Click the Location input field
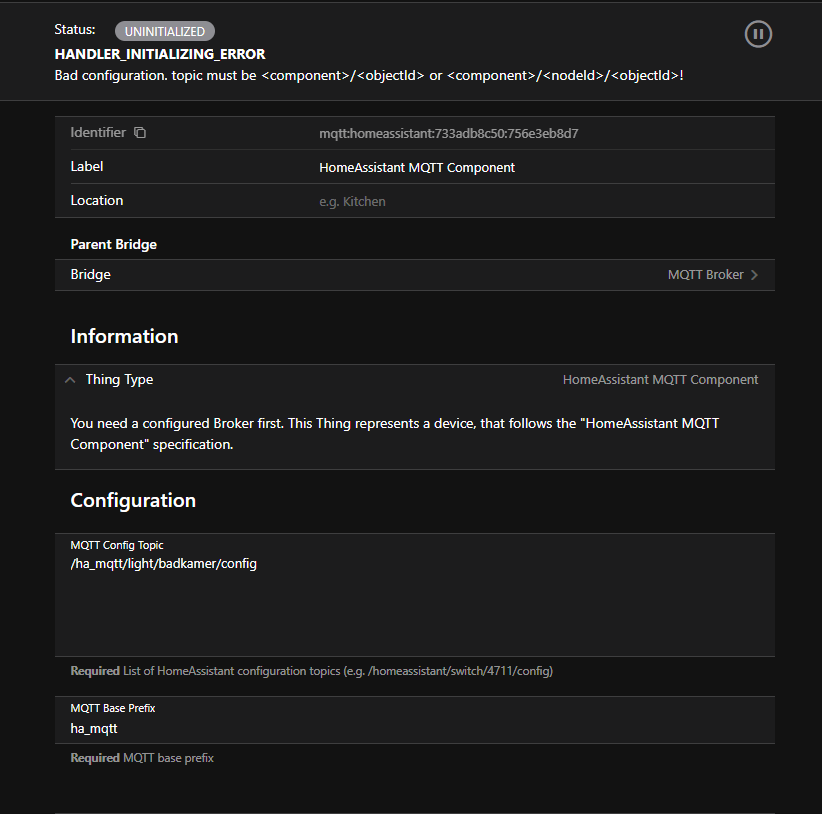This screenshot has height=814, width=822. click(x=540, y=201)
